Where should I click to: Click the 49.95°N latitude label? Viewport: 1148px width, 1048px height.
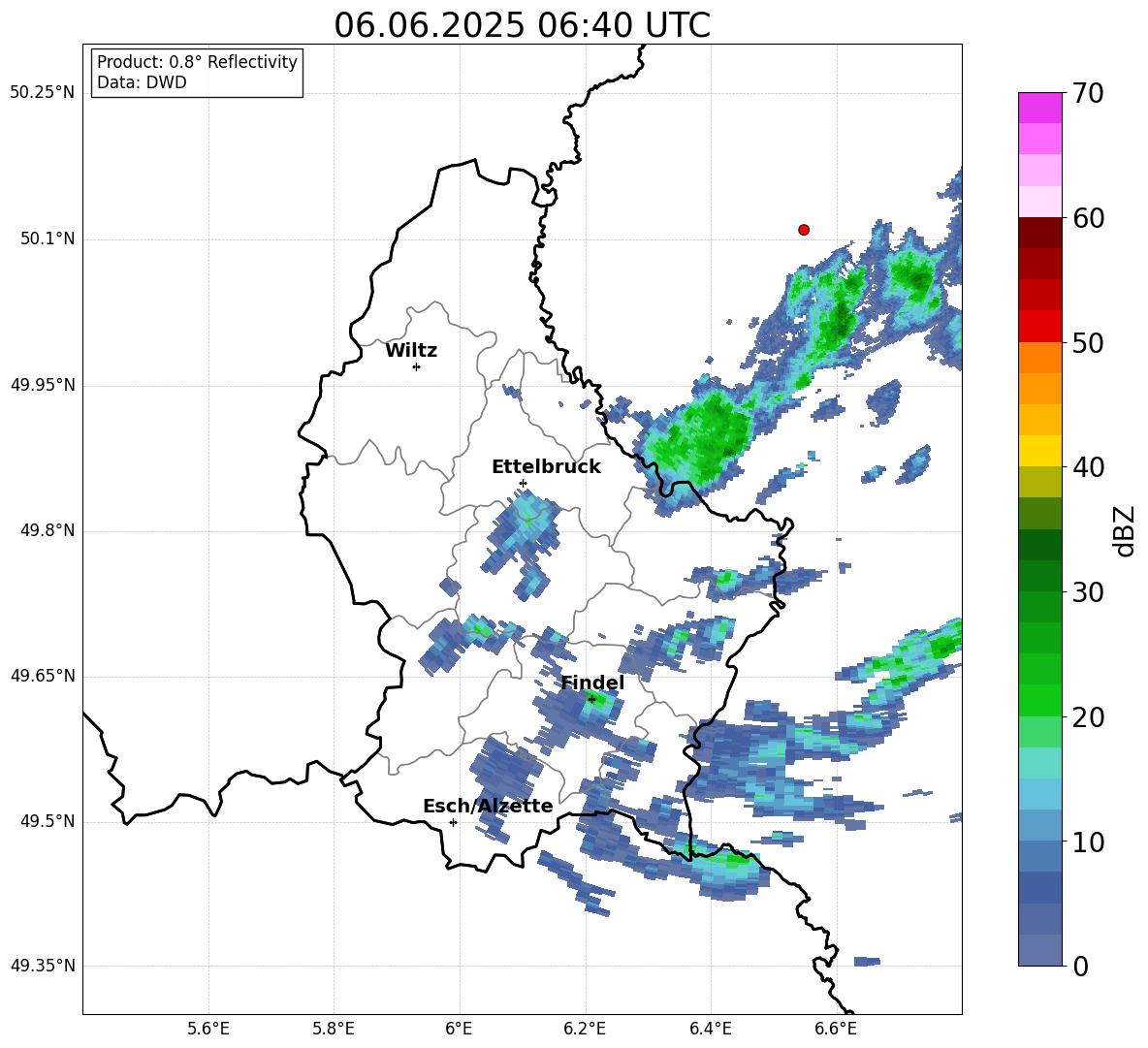pos(43,386)
